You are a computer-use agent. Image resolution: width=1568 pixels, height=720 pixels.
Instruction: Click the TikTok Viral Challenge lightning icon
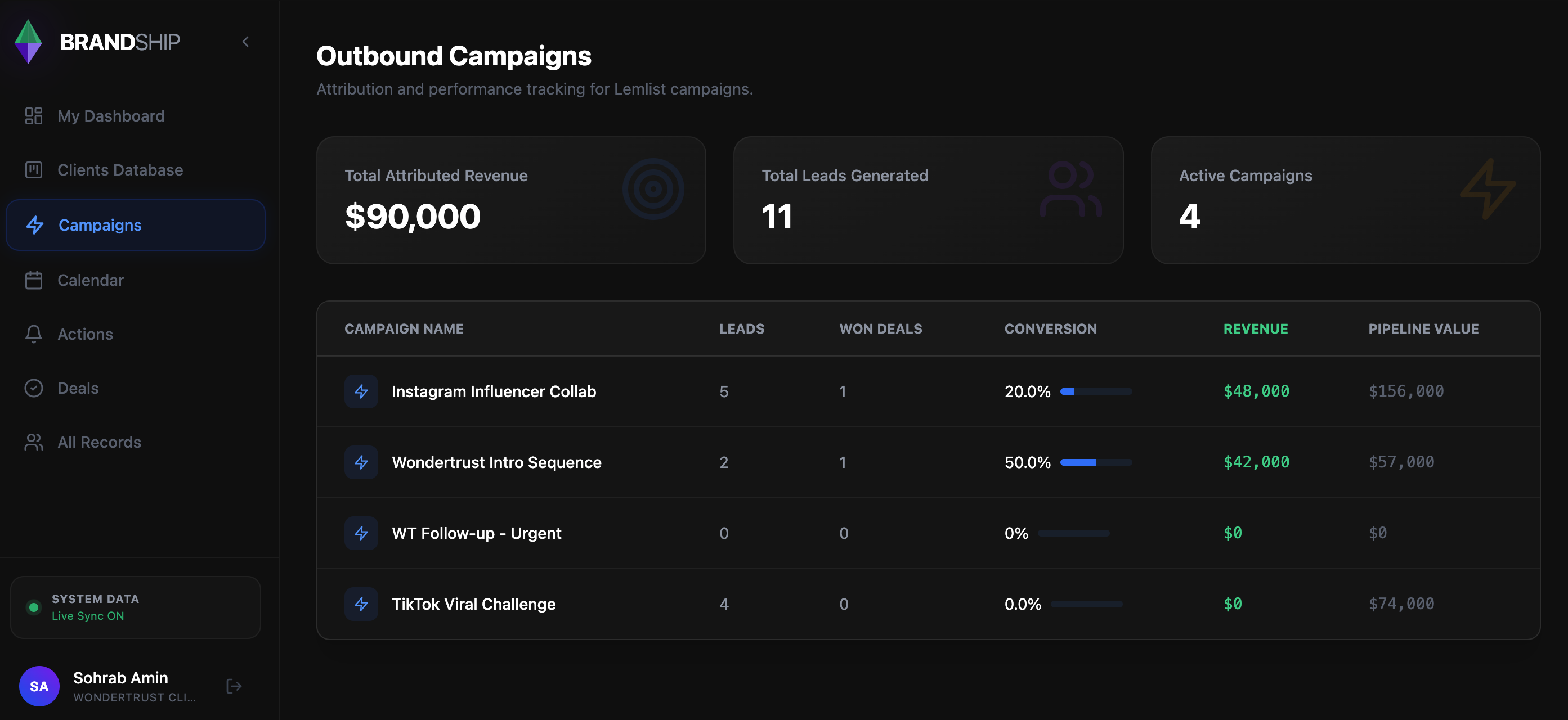[361, 604]
